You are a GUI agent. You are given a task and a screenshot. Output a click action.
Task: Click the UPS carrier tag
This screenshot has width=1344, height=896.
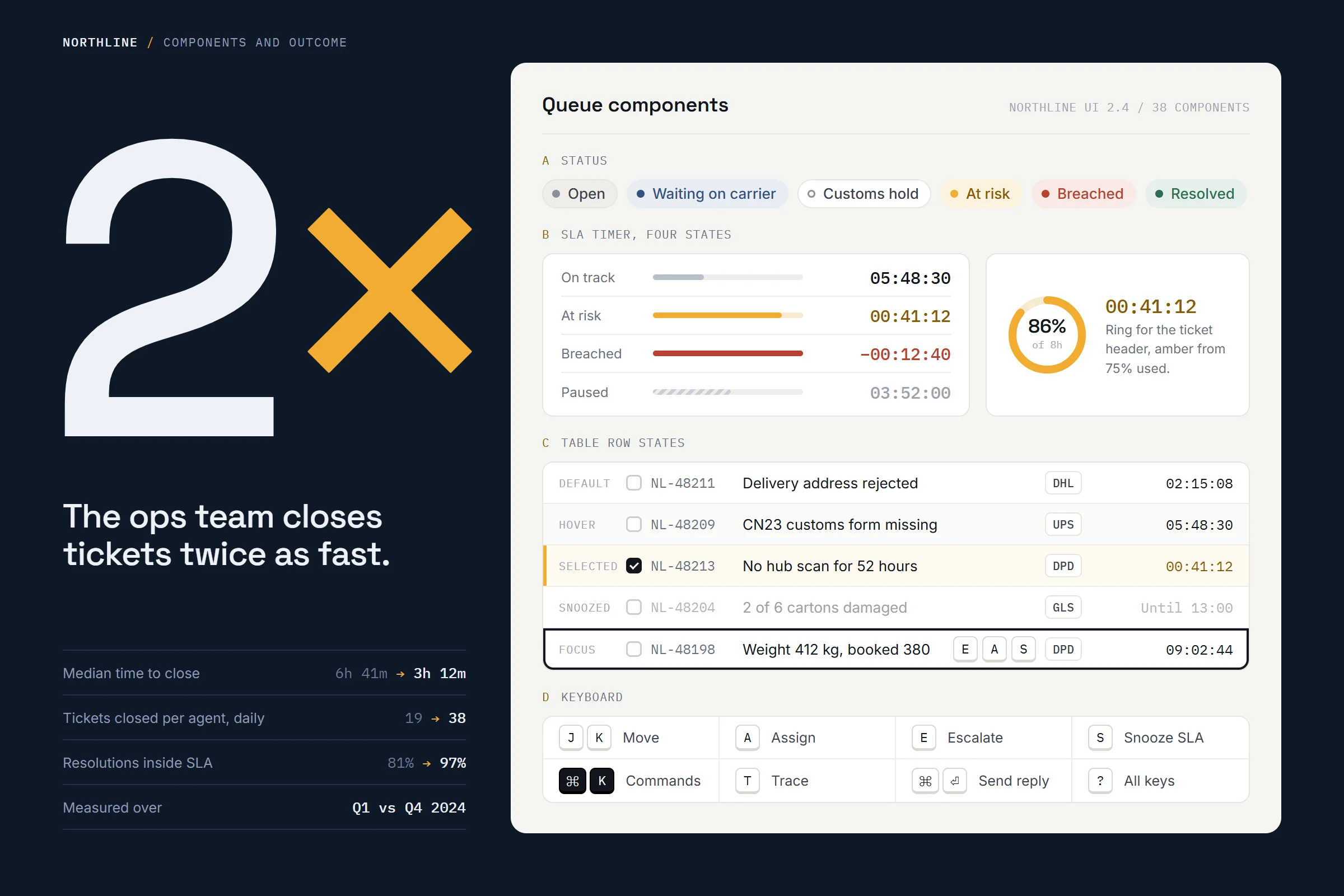(x=1063, y=524)
